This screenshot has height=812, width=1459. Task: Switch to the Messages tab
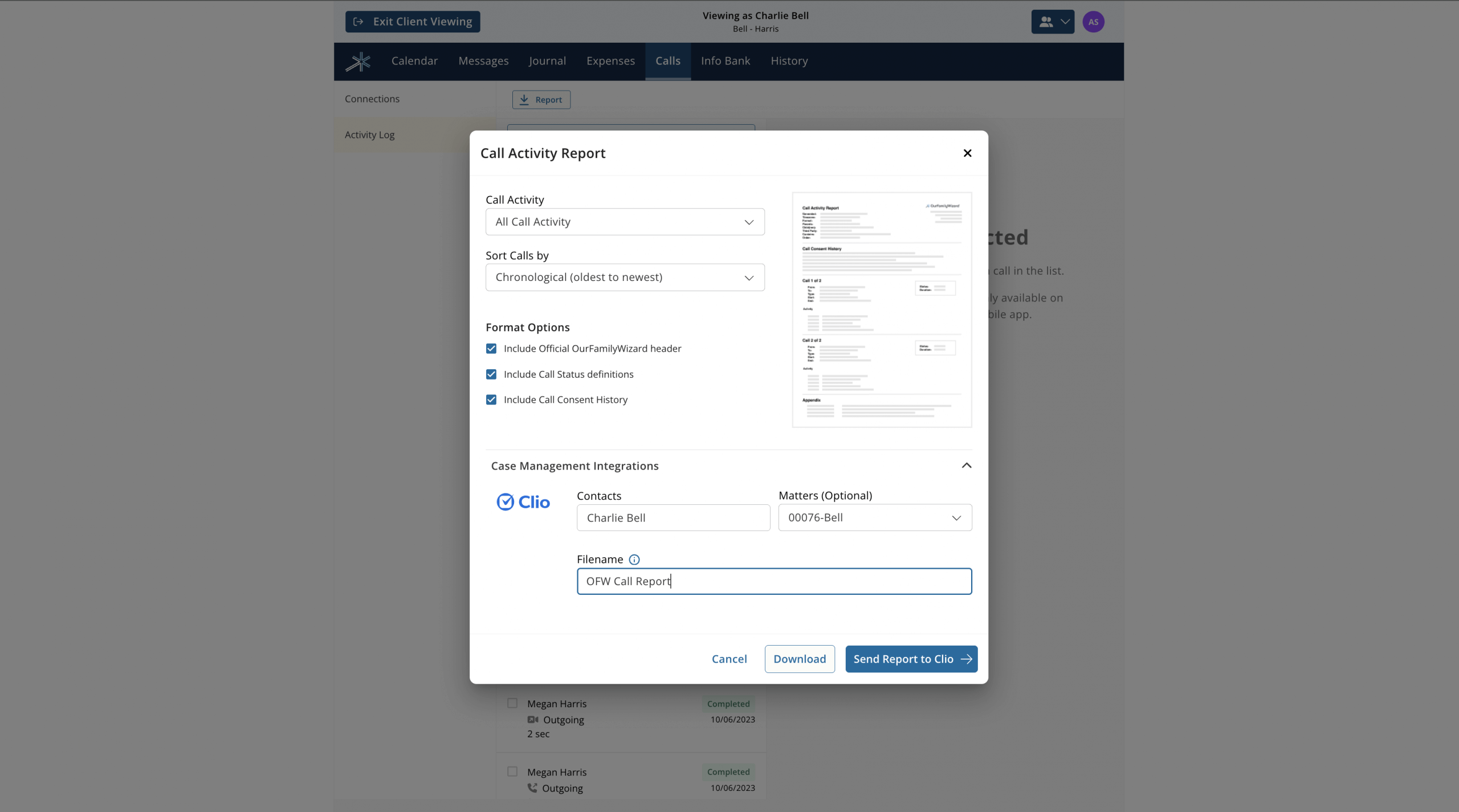point(483,61)
